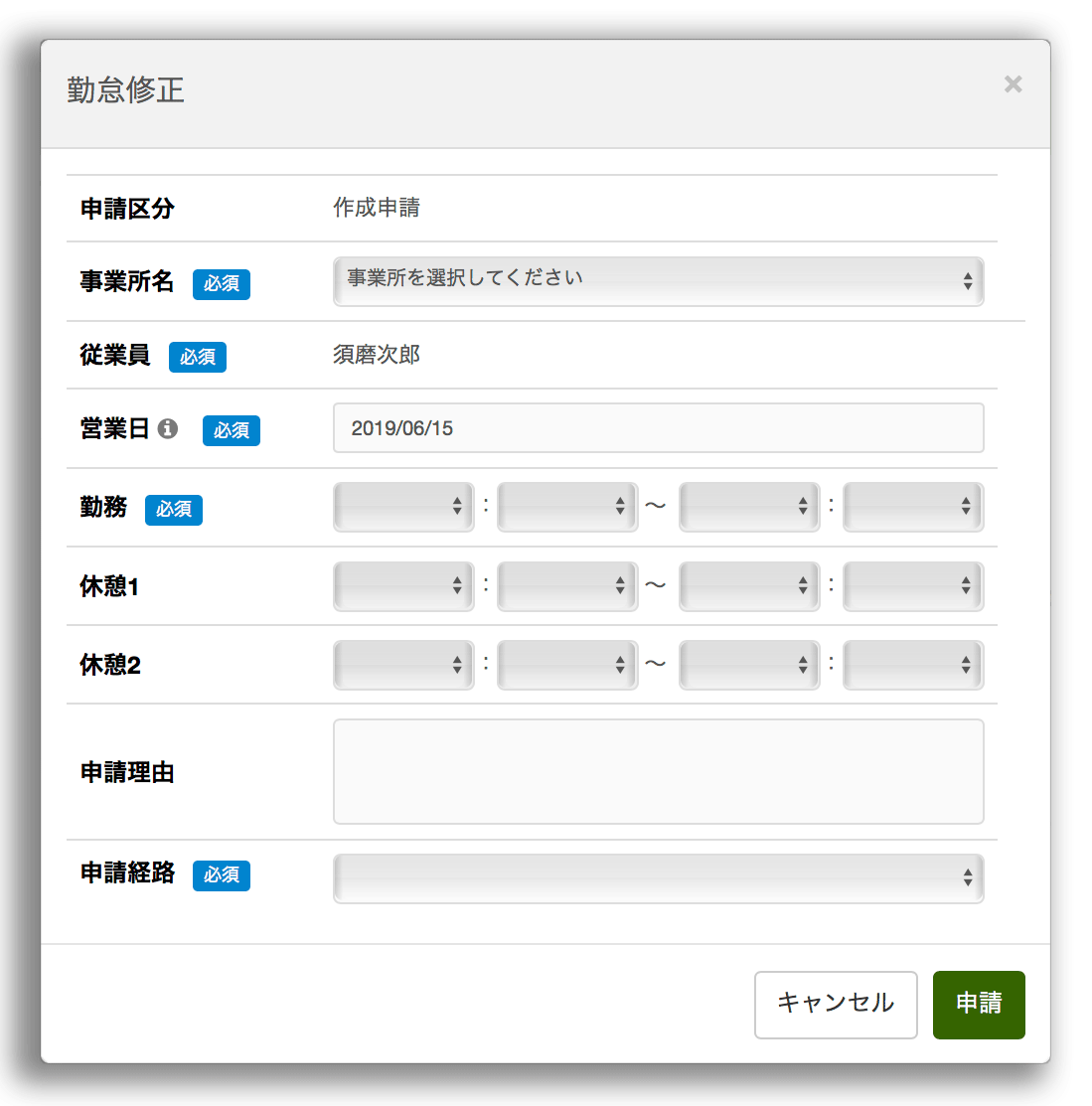Click the 申請理由 text area

pos(658,772)
